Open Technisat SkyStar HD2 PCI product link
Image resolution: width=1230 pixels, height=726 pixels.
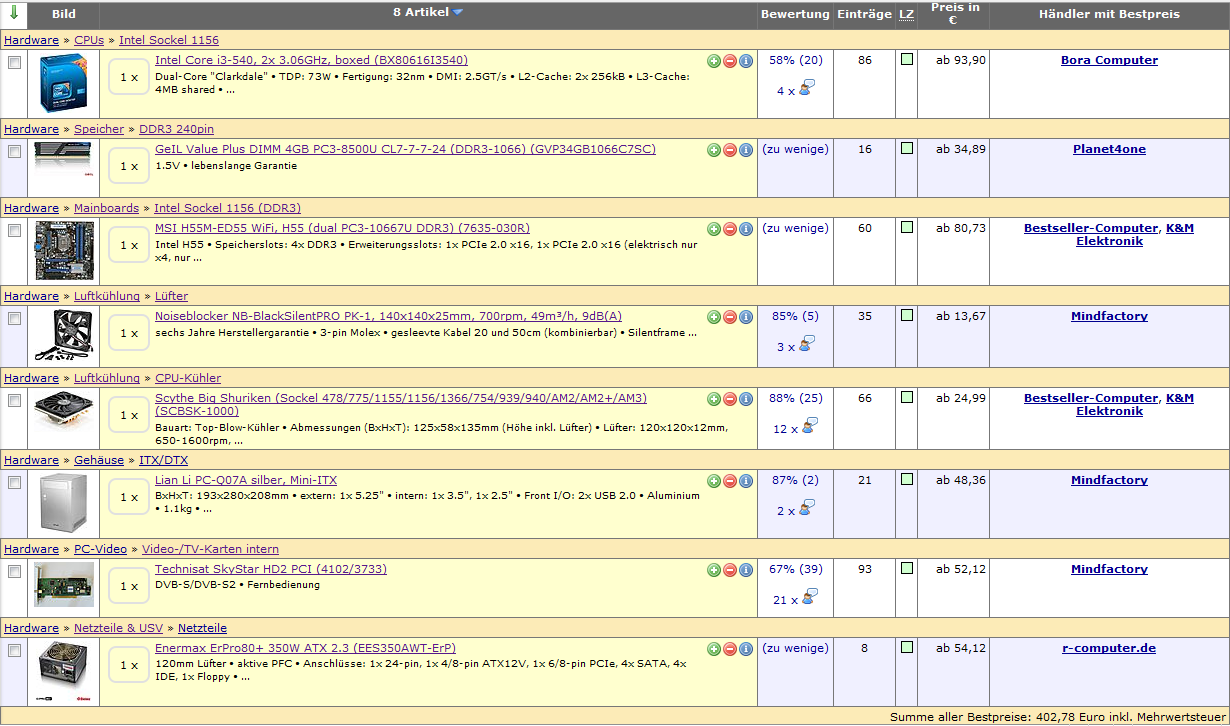271,569
